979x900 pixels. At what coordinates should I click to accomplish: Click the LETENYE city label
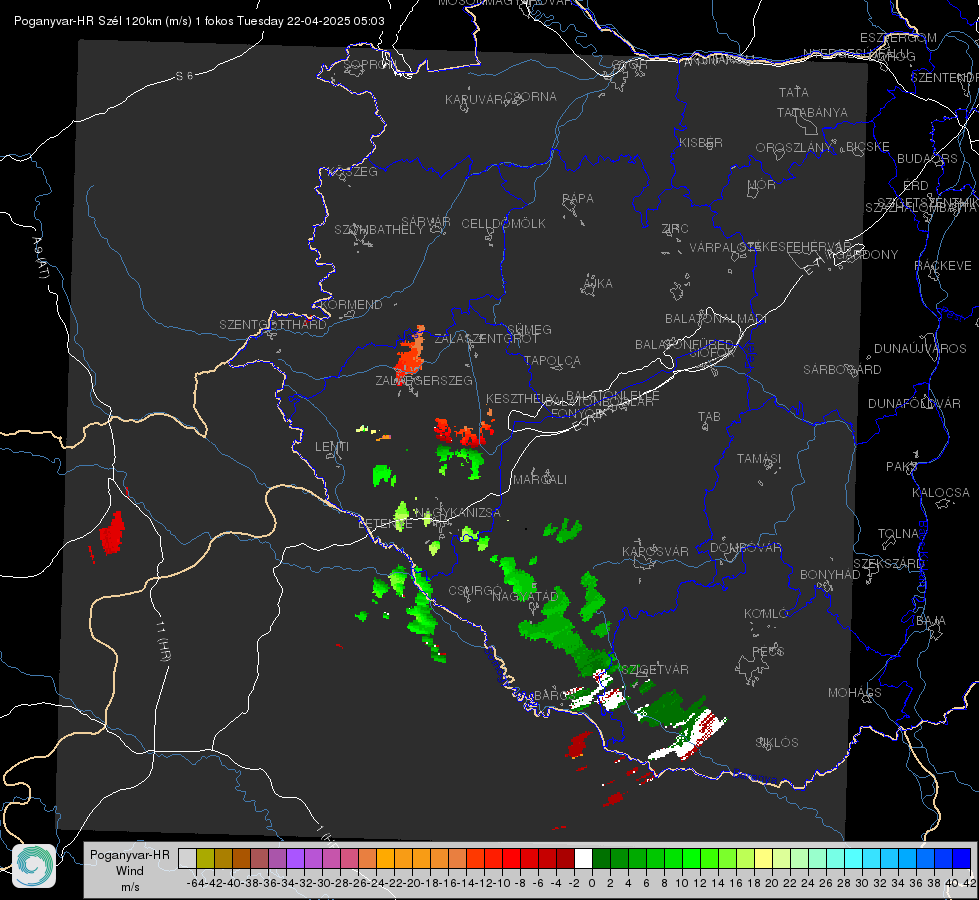pos(385,524)
